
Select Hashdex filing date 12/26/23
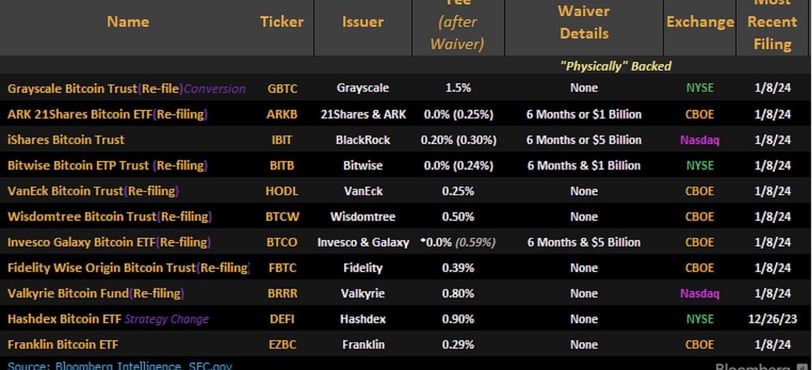772,319
